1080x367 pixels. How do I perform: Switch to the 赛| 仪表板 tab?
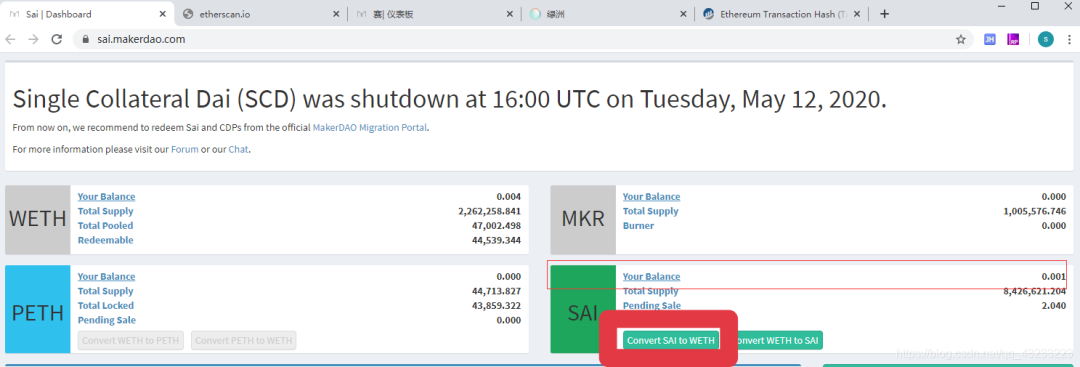click(x=434, y=14)
